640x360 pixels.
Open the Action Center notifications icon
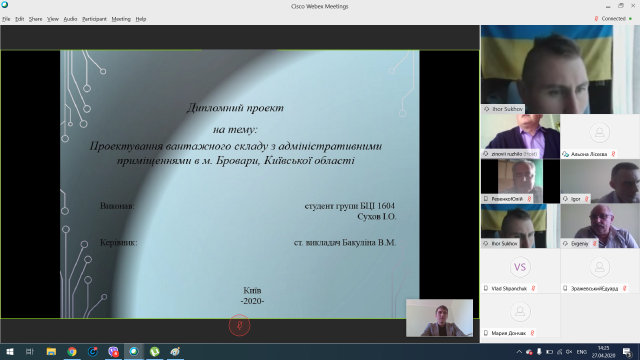pos(627,352)
